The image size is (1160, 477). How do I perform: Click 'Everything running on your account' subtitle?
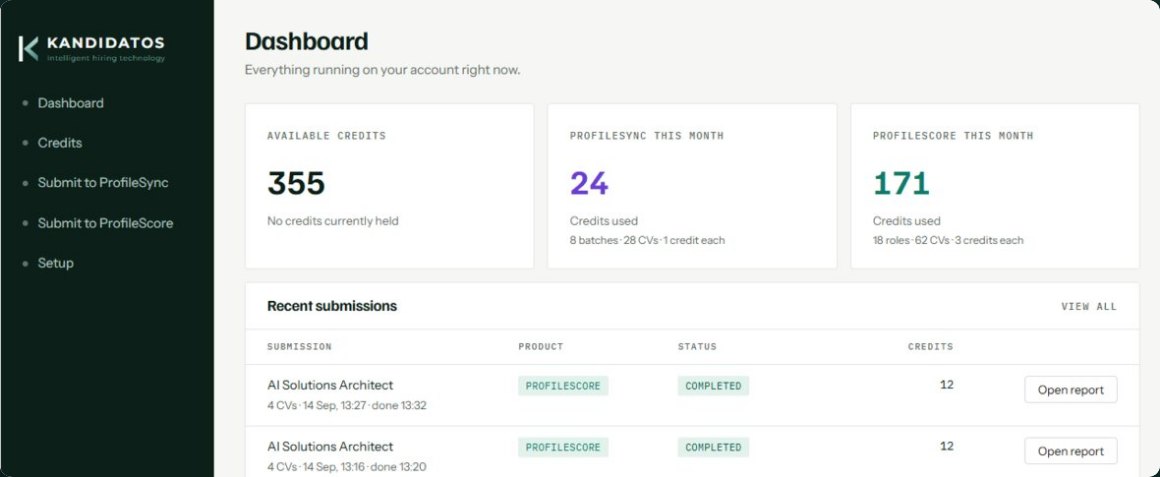(382, 71)
